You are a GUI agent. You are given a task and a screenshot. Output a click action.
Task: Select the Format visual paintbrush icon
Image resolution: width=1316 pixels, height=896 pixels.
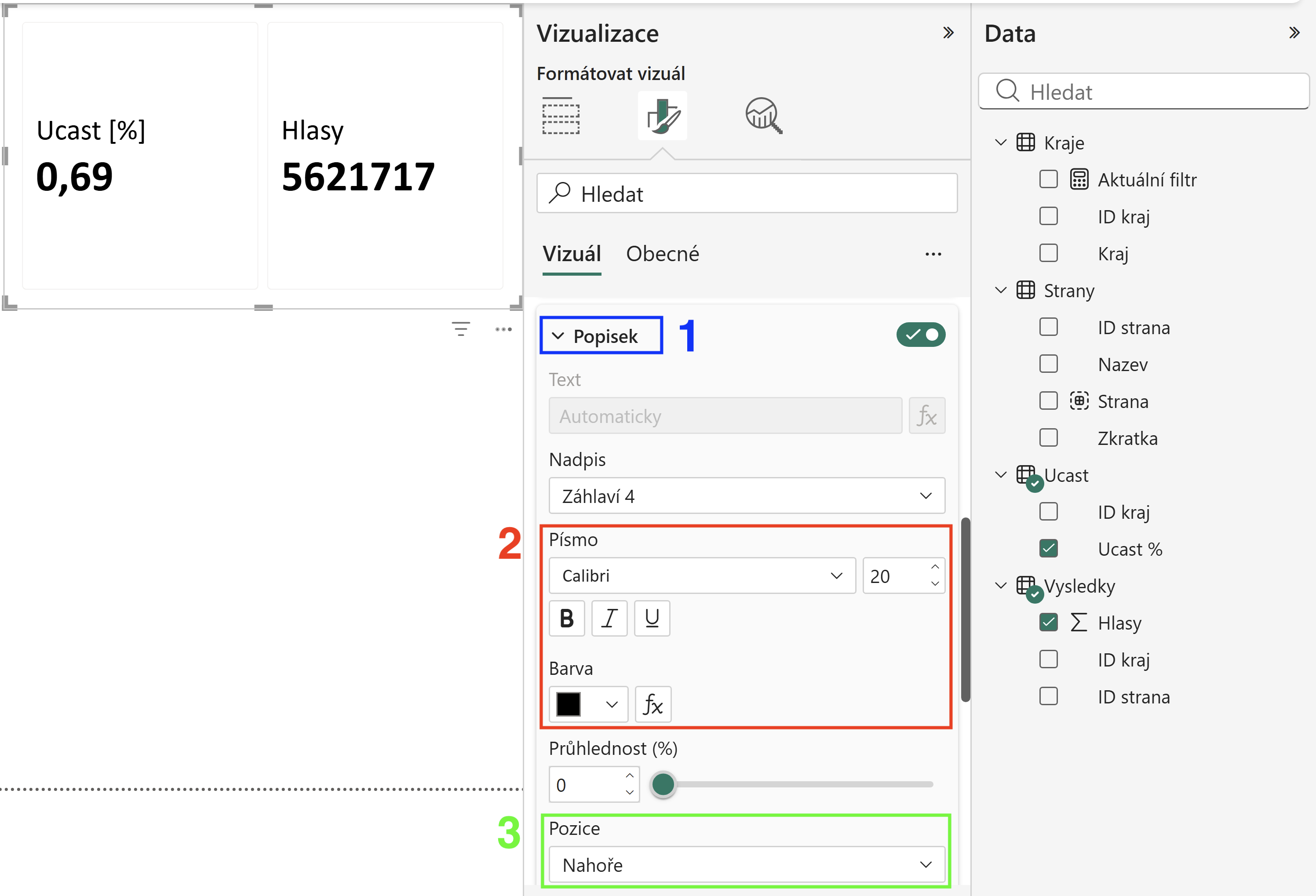coord(663,116)
